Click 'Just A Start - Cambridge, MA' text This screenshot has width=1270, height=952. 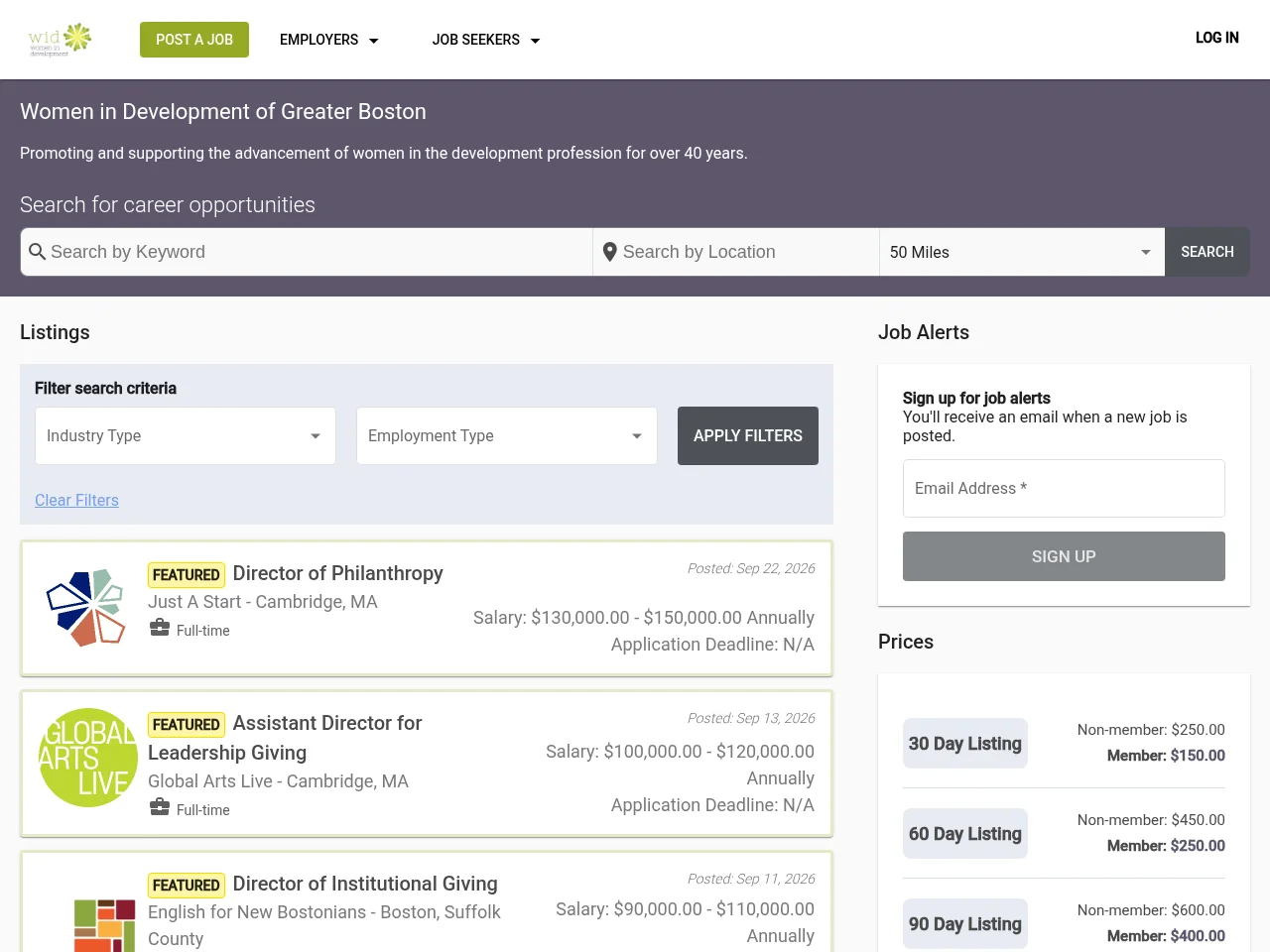coord(263,602)
